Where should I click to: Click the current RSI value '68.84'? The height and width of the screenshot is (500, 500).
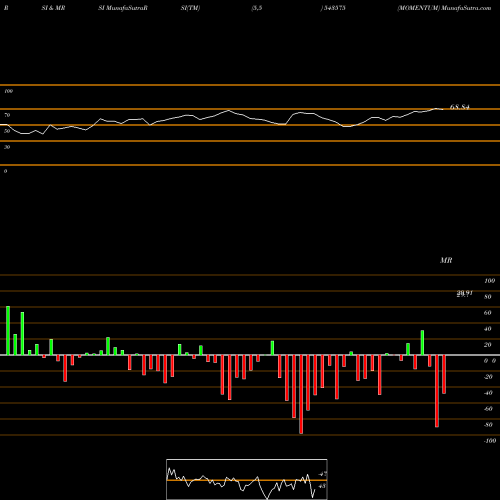(x=460, y=107)
